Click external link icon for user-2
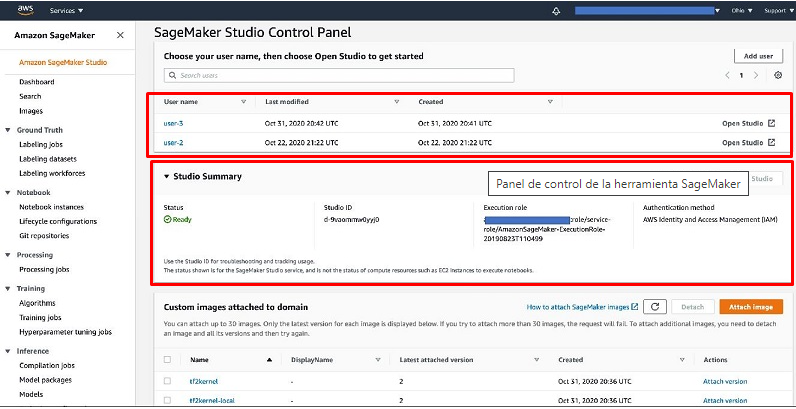Viewport: 796px width, 409px height. pos(772,143)
